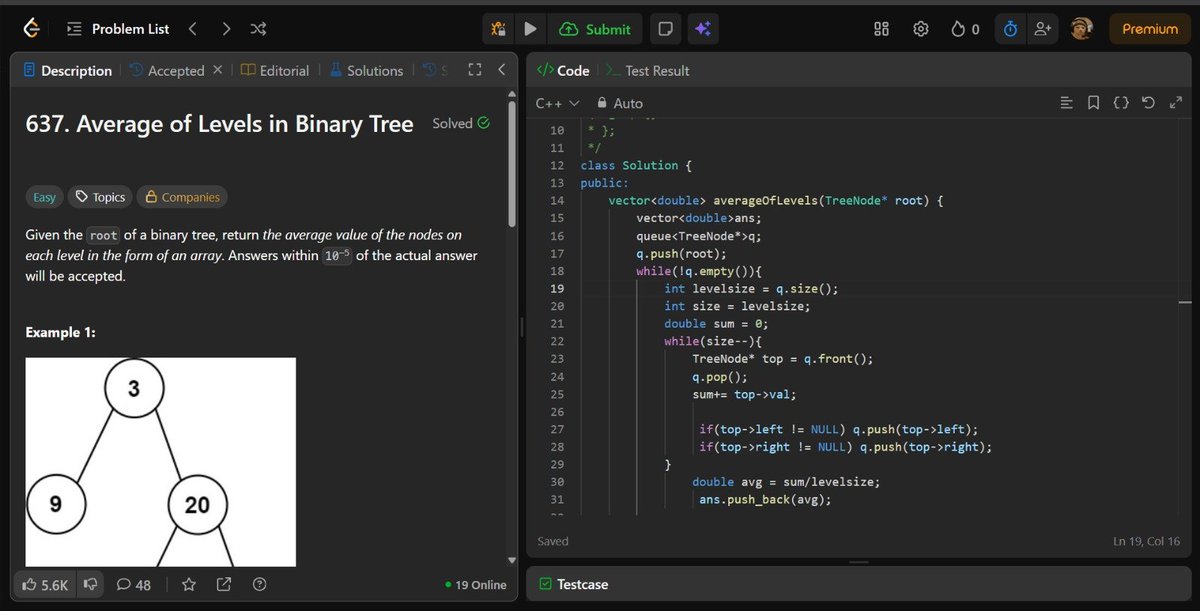Show the Topics tag
Screen dimensions: 1200x611
(100, 197)
